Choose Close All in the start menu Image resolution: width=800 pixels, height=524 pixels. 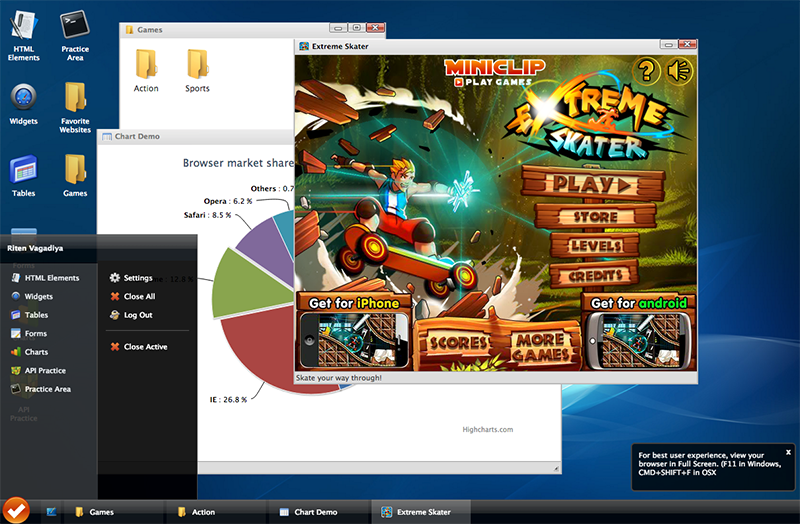133,296
